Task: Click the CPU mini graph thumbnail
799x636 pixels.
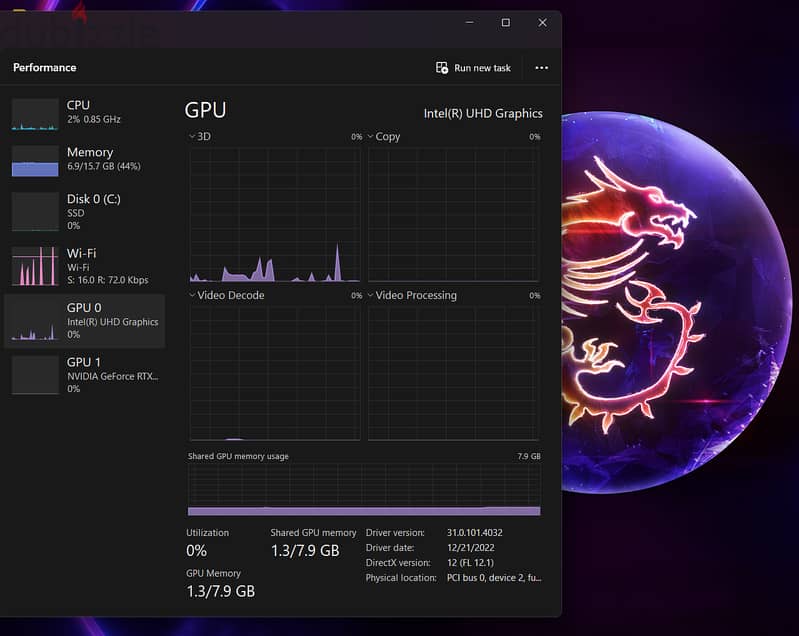Action: click(35, 115)
